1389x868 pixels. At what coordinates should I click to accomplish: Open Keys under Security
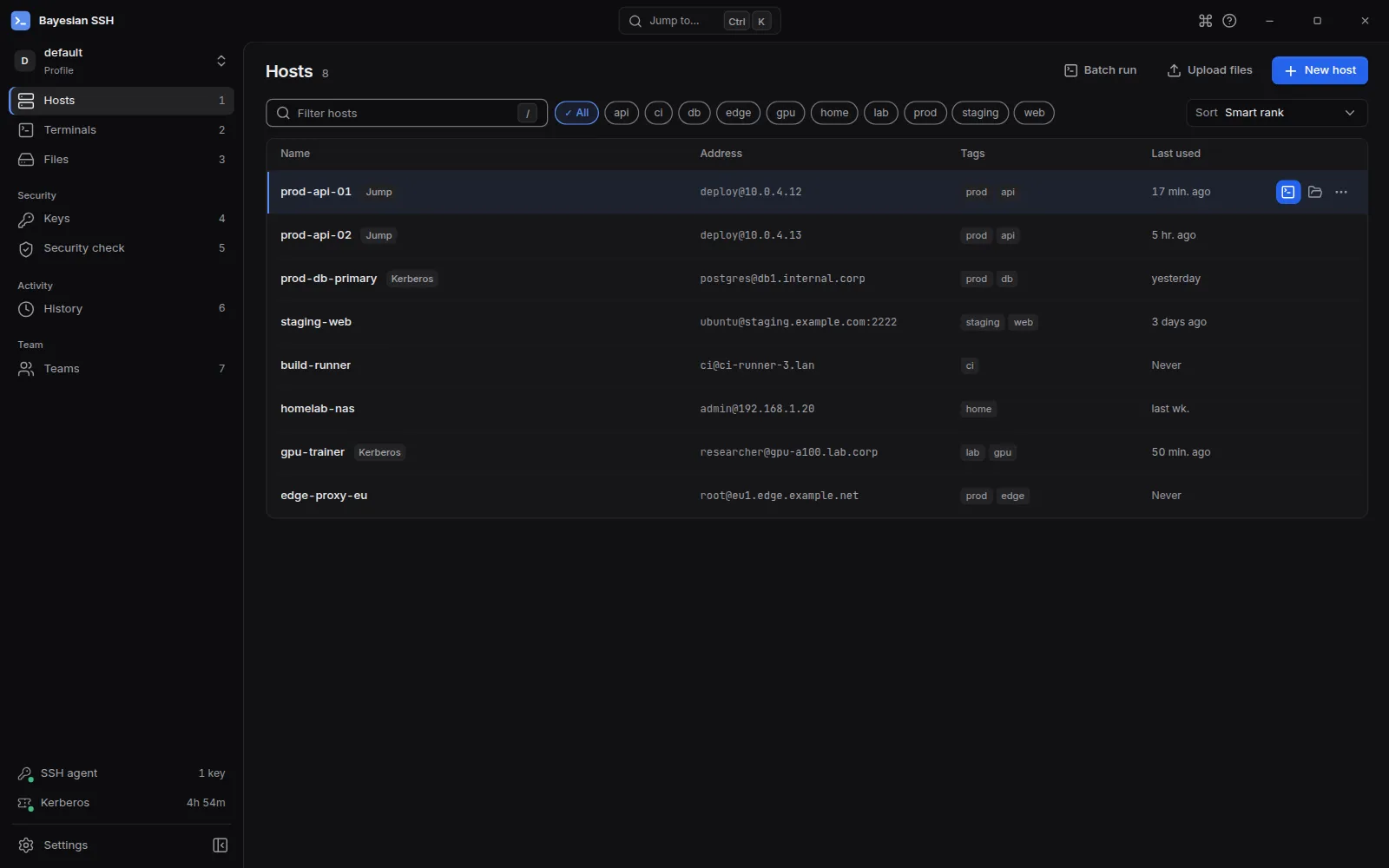122,219
